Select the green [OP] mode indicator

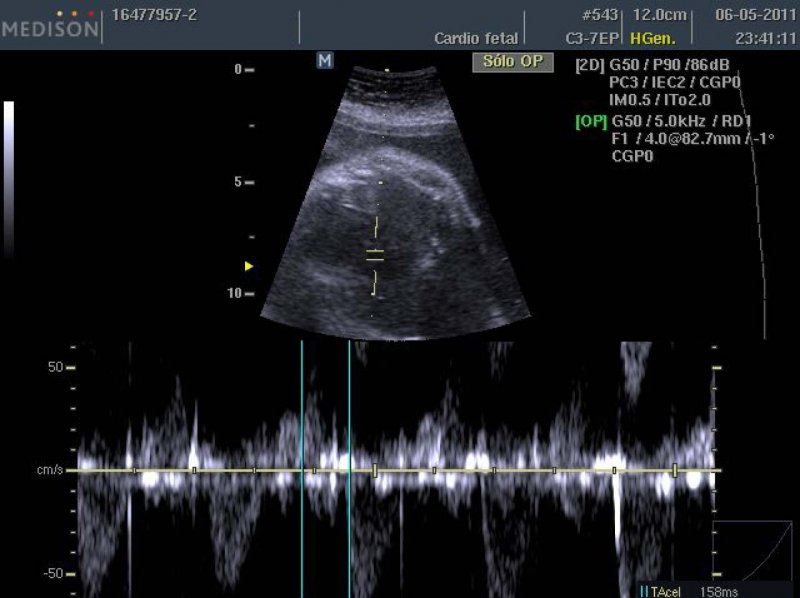click(590, 122)
